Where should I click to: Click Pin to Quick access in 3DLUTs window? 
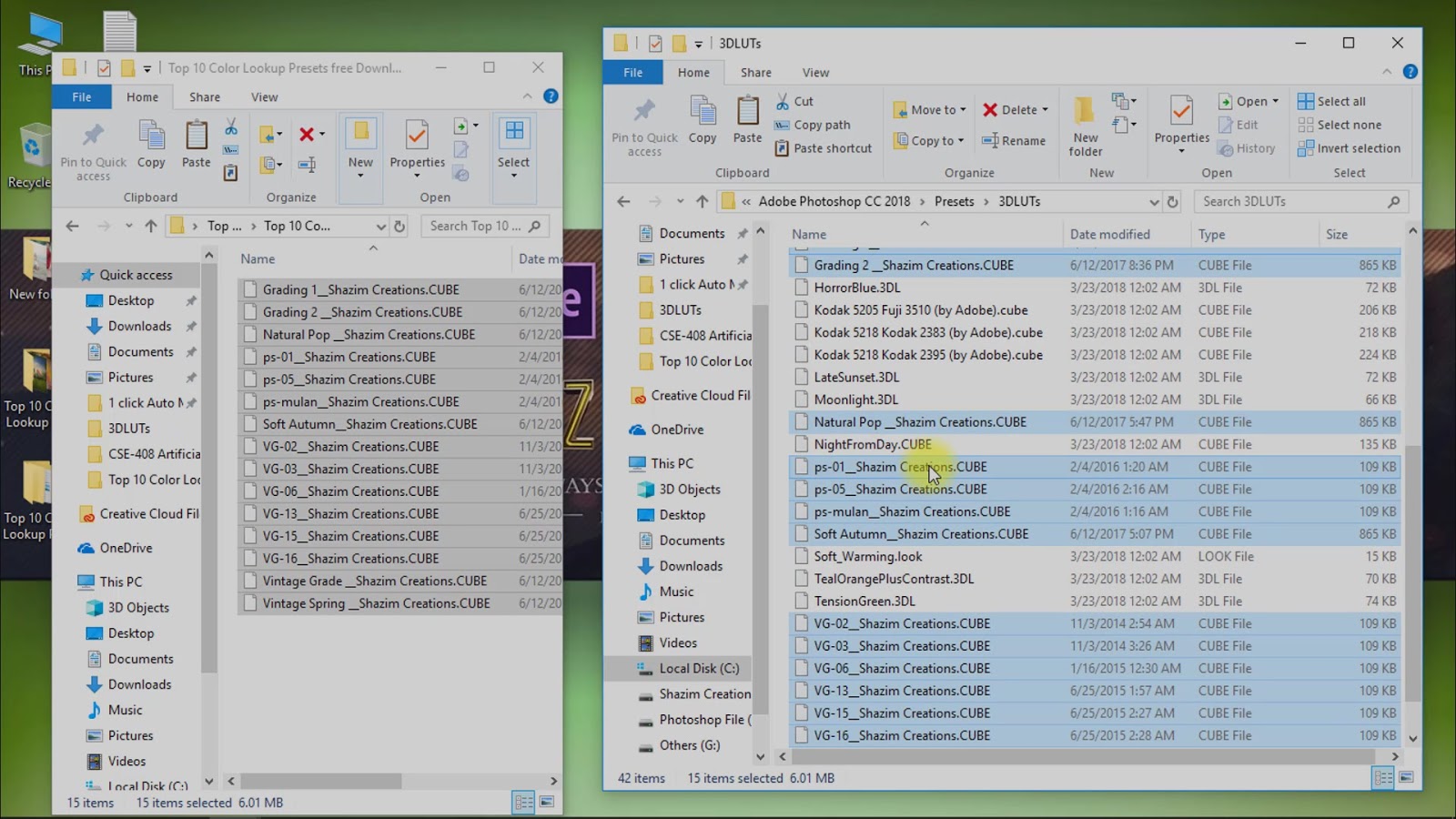tap(644, 126)
